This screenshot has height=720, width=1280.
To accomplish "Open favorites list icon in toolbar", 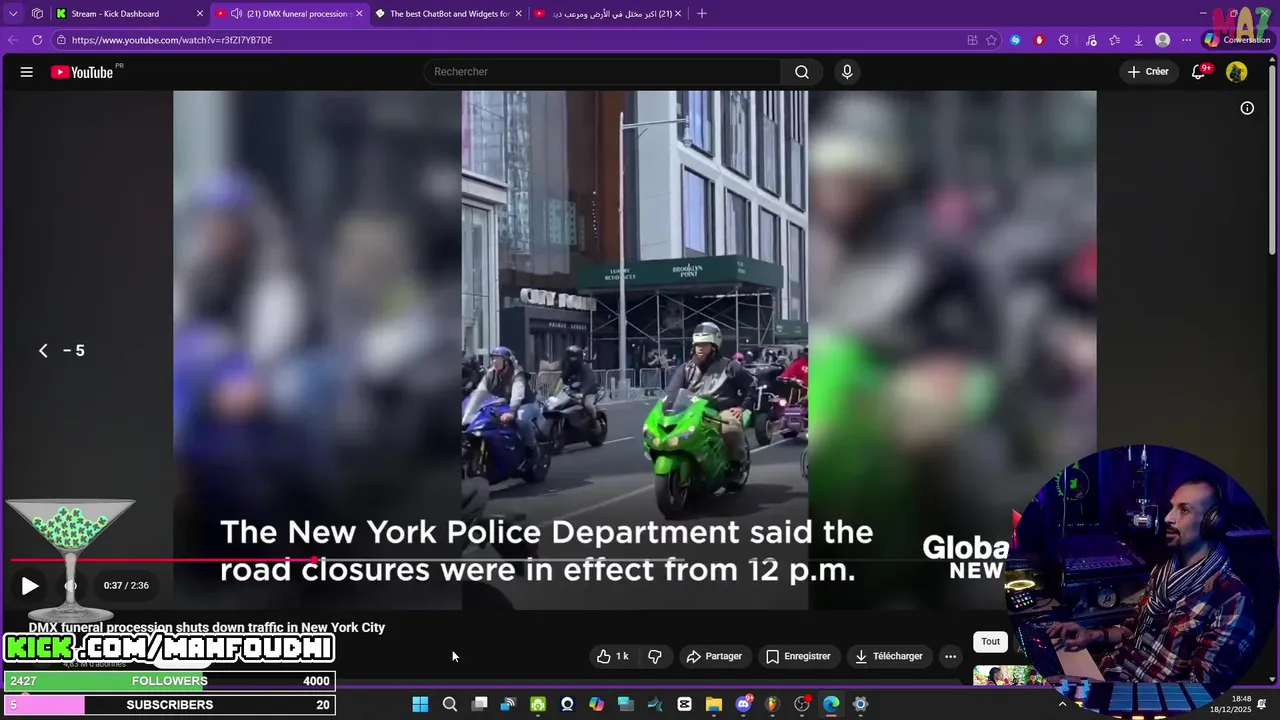I will [1114, 40].
